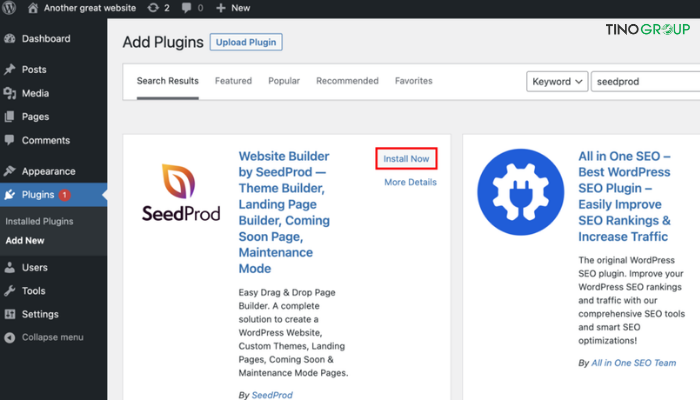Click the All in One SEO Team author link
The image size is (700, 400).
(633, 363)
